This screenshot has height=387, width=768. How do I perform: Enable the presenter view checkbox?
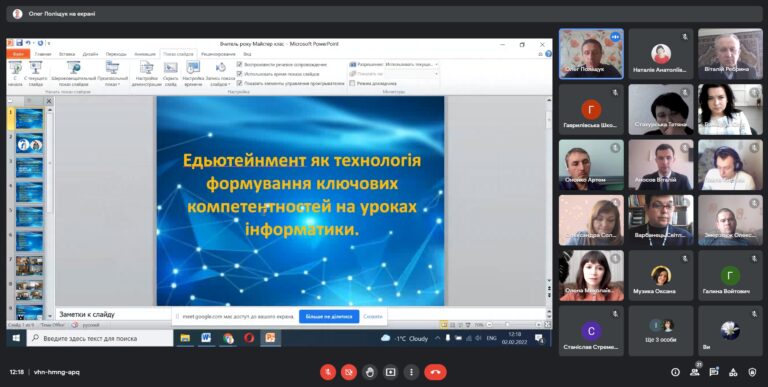point(352,83)
